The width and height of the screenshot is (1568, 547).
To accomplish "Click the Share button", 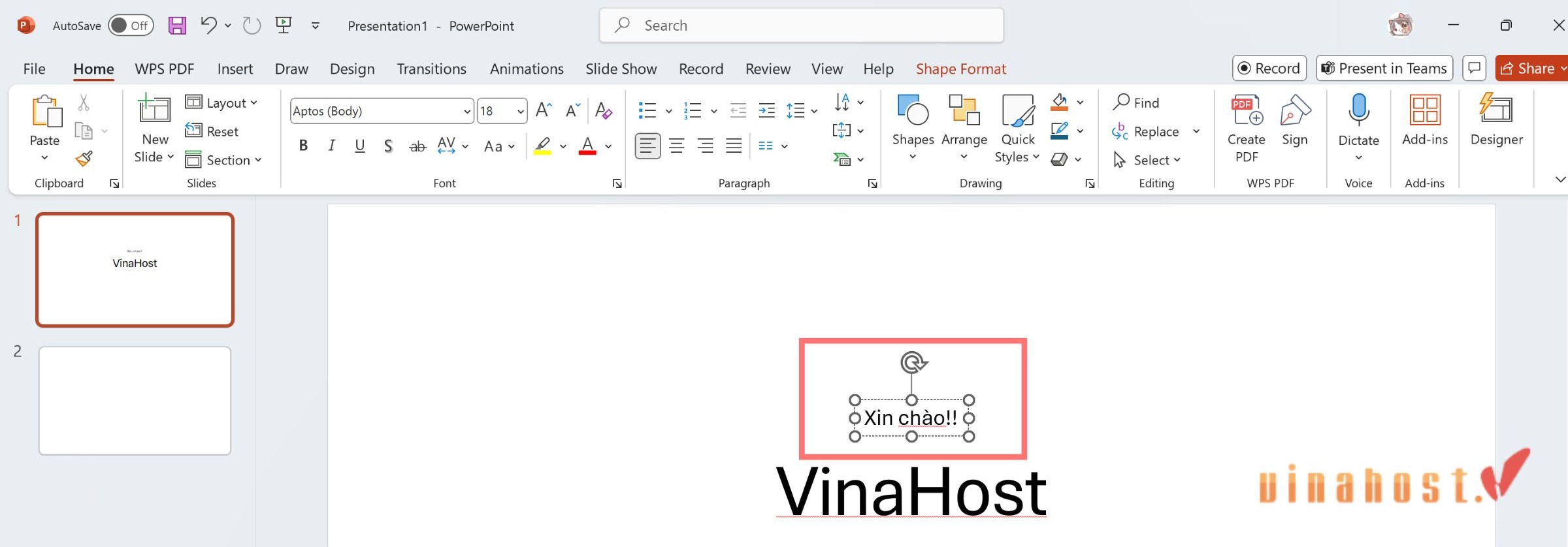I will [1532, 69].
